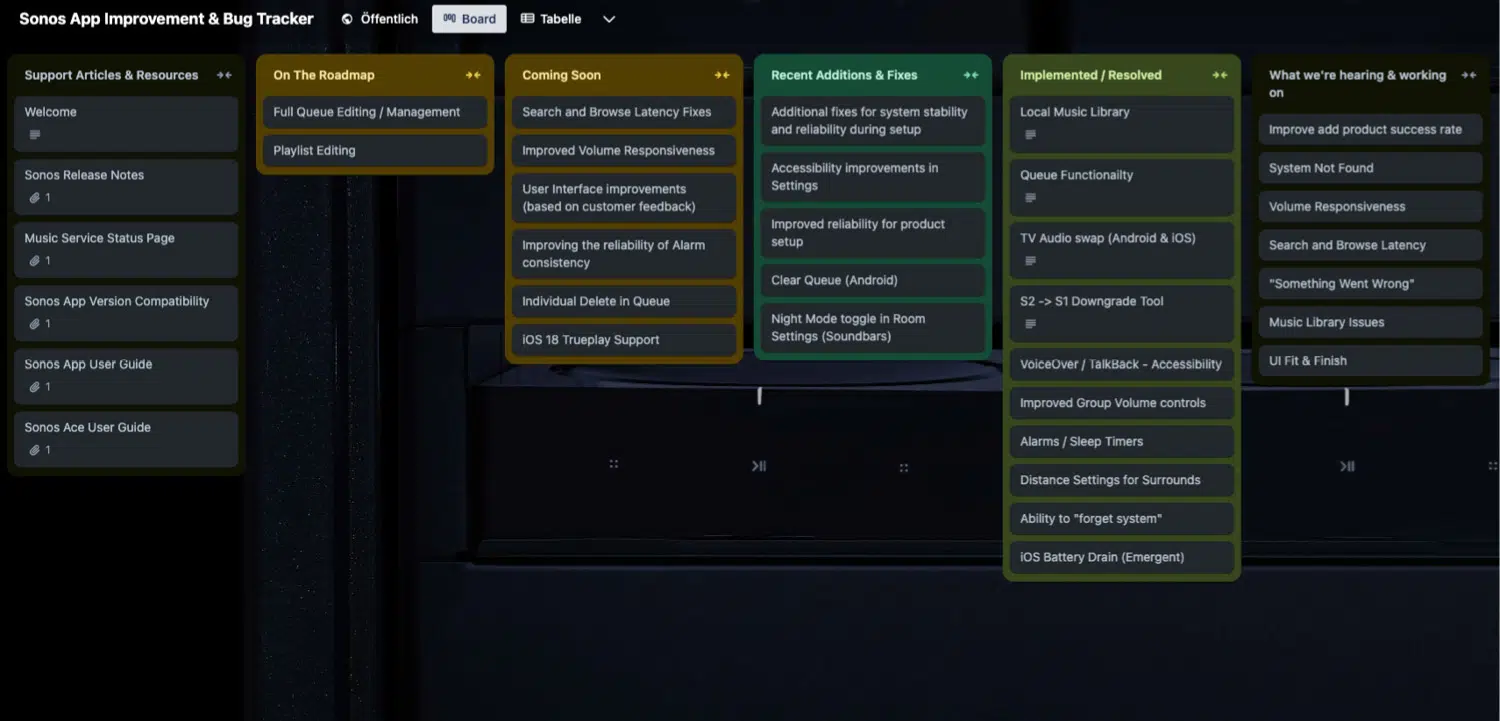
Task: Click the Öffentlich visibility button
Action: click(380, 19)
